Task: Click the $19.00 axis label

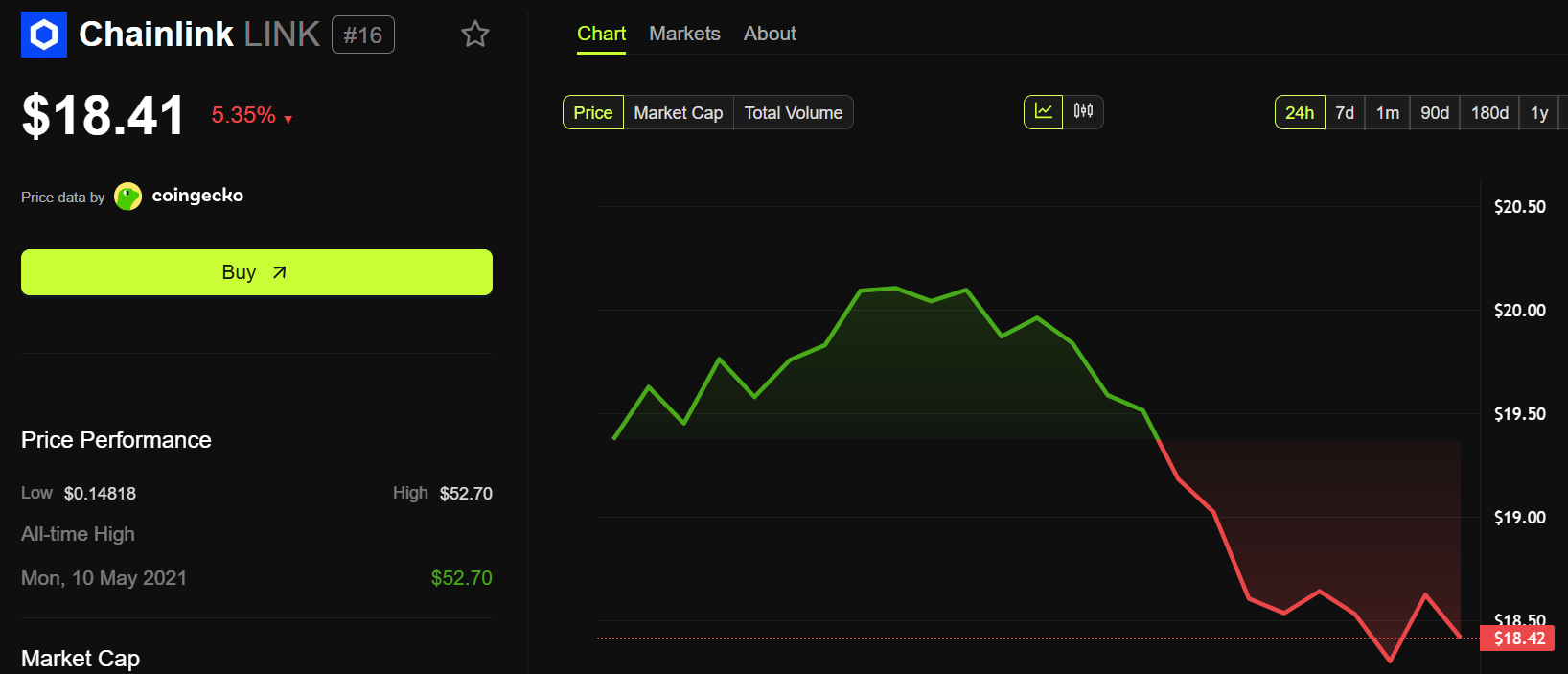Action: point(1519,518)
